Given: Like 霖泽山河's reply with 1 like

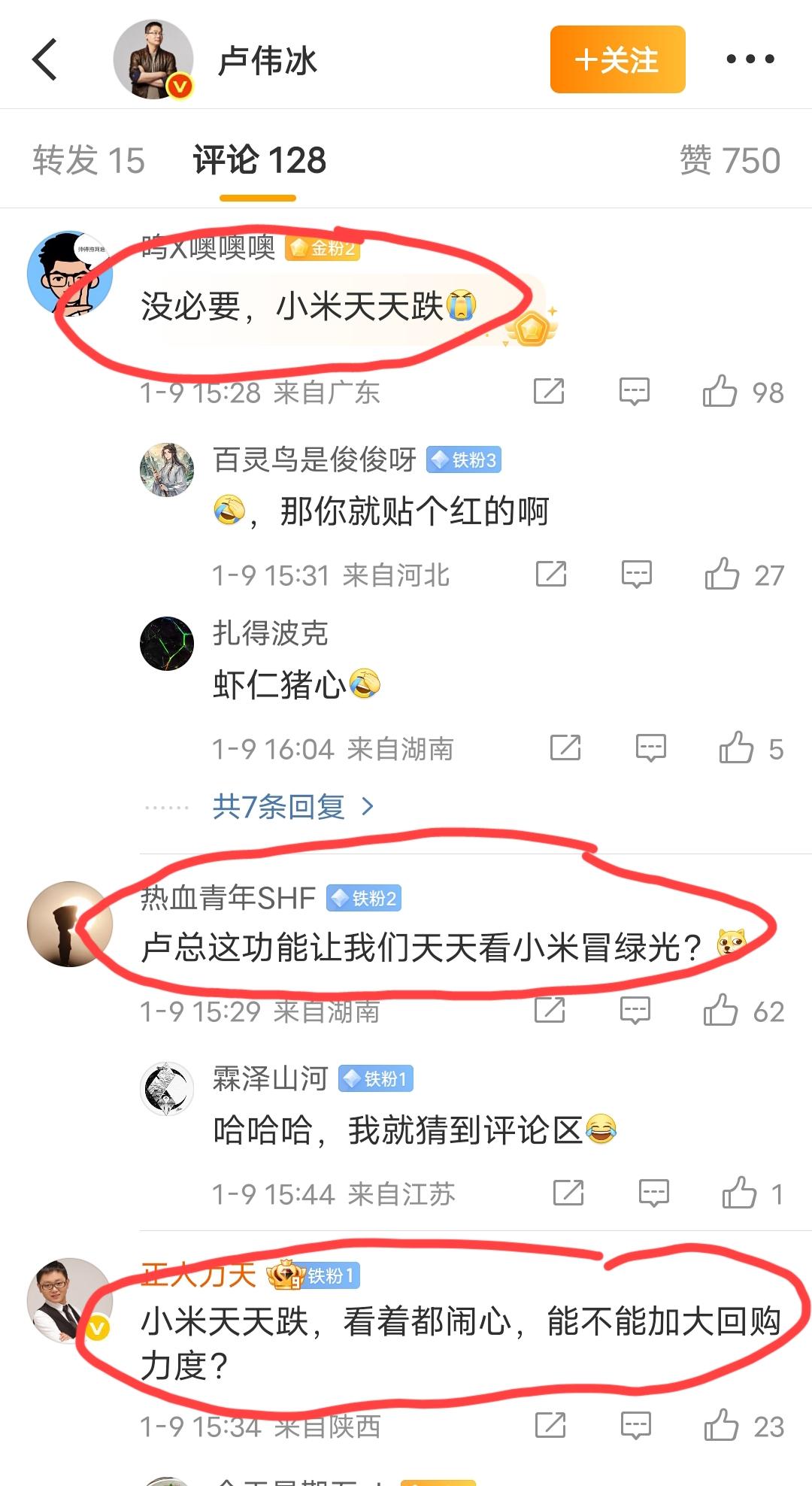Looking at the screenshot, I should pos(739,1193).
